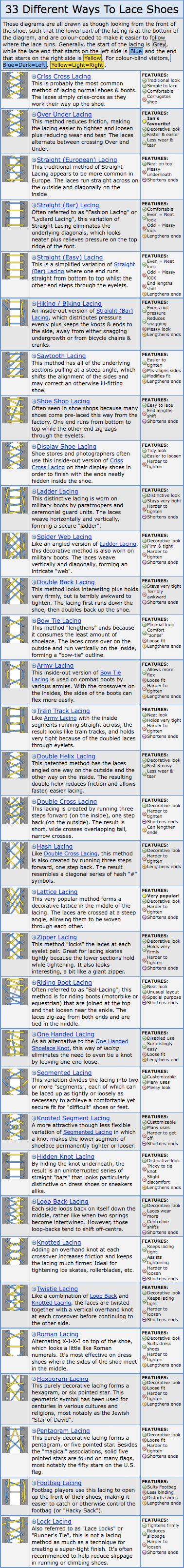Click the arrow icon beside Sawtooth Lacing
184x1568 pixels.
pos(34,356)
